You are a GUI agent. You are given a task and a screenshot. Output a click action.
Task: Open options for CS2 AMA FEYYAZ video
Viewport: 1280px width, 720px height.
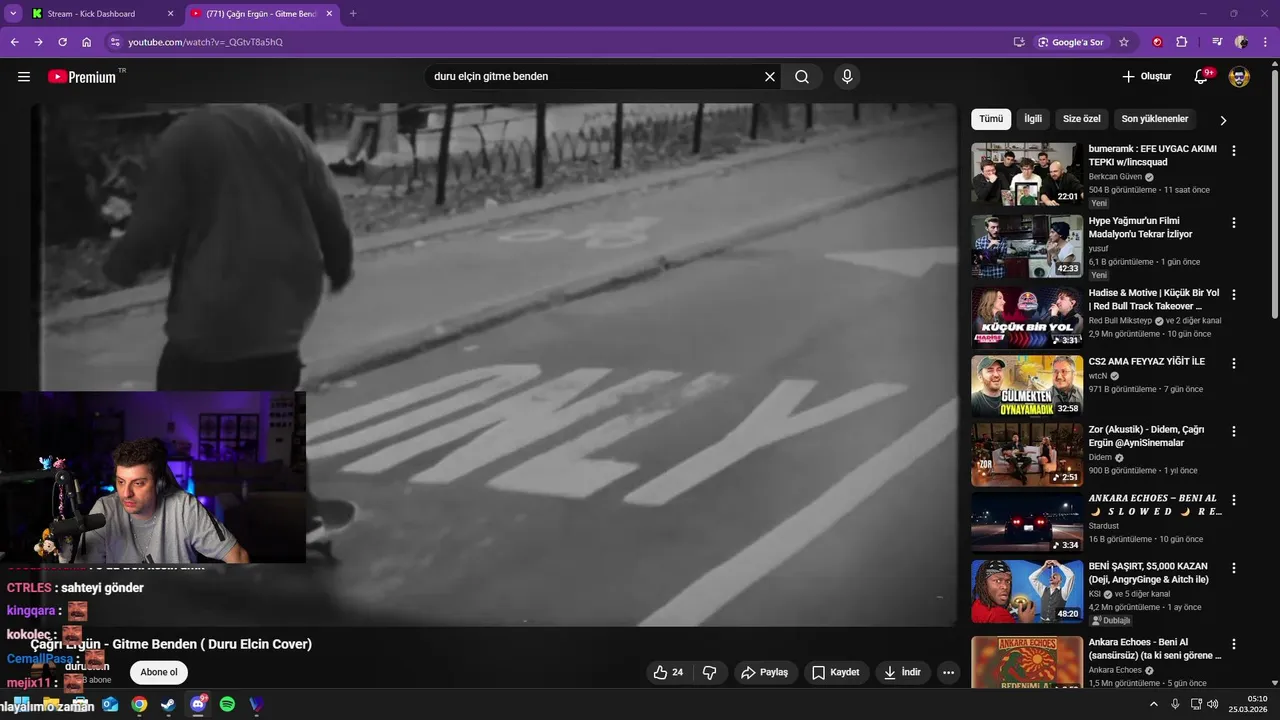tap(1233, 364)
